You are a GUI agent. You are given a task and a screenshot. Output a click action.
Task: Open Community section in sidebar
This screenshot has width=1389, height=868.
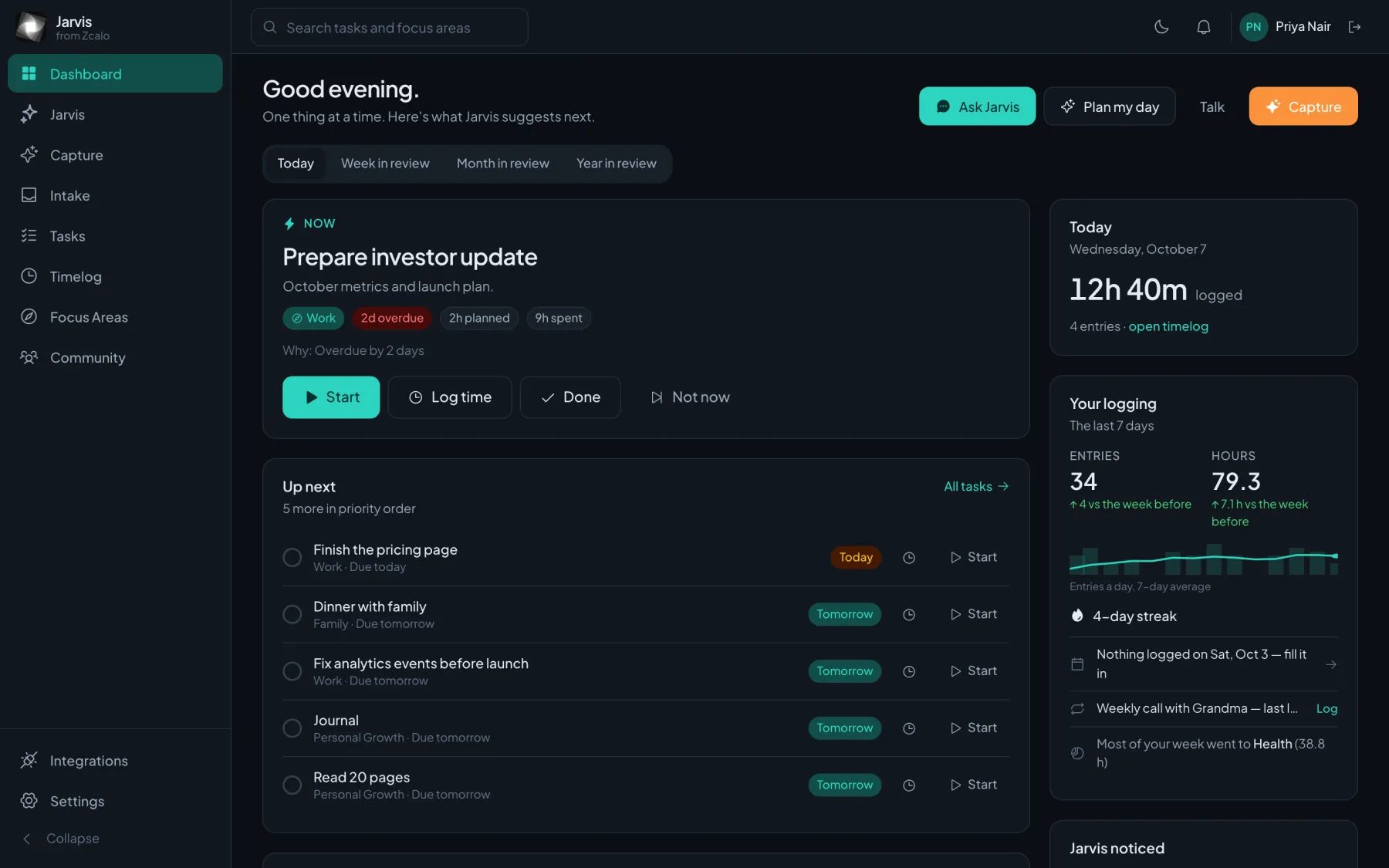pyautogui.click(x=116, y=357)
